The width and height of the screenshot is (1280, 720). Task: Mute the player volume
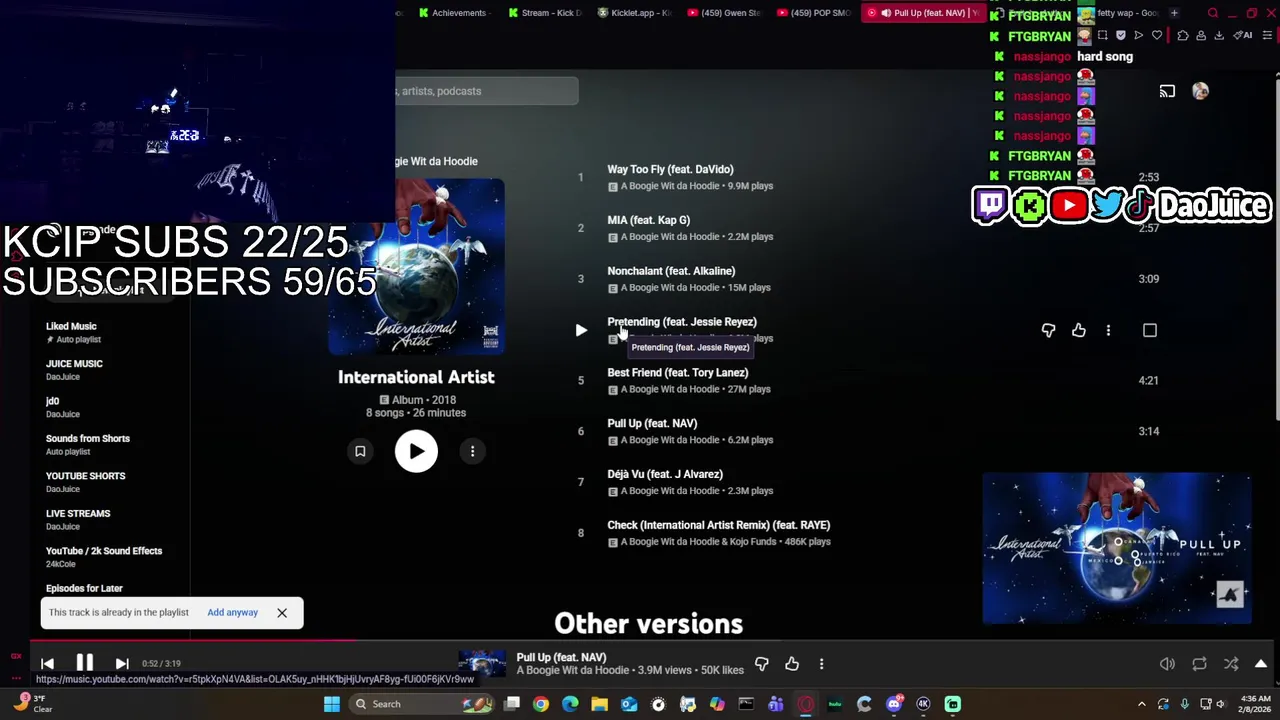tap(1167, 664)
